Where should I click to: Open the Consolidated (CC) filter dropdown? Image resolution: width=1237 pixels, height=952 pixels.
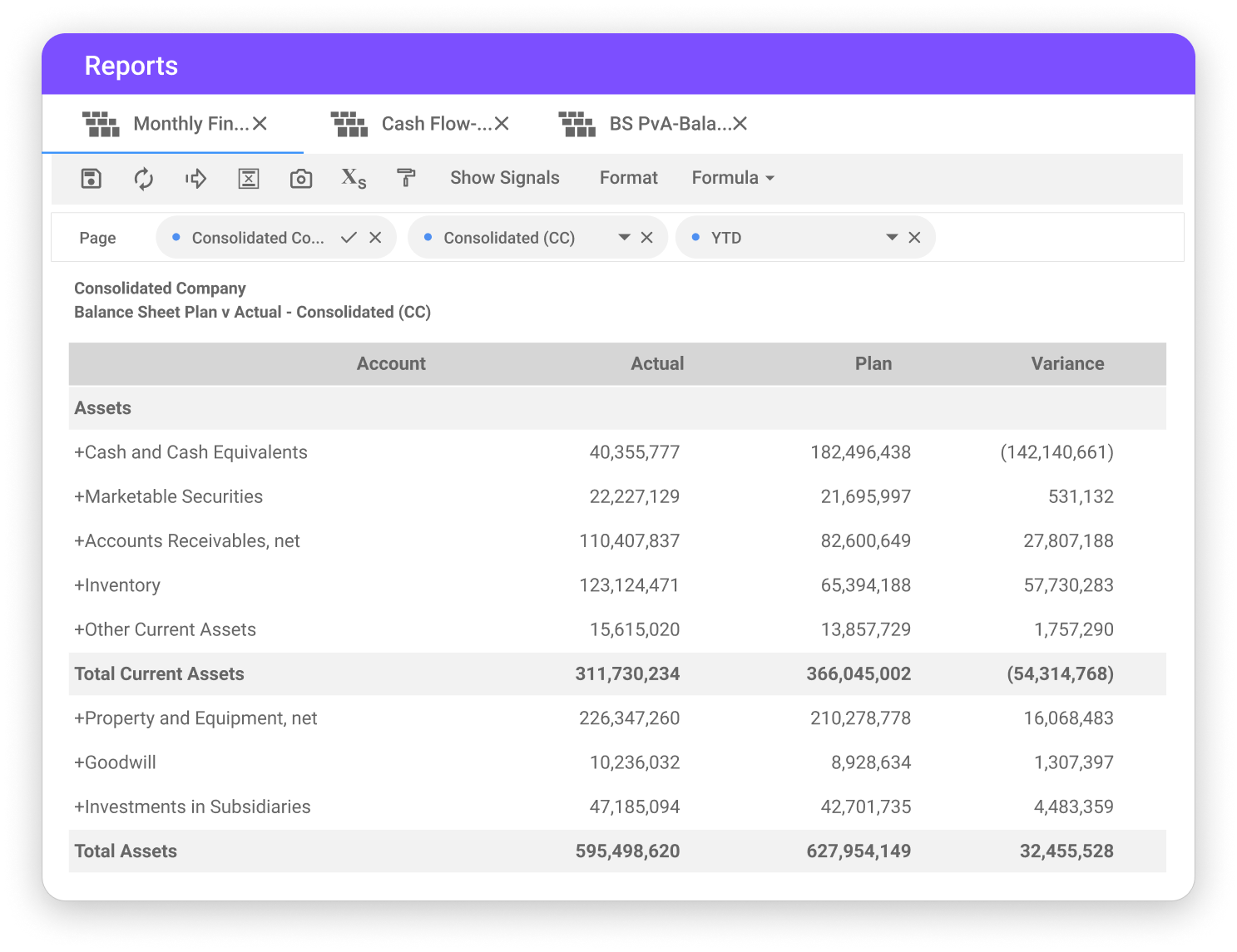623,237
